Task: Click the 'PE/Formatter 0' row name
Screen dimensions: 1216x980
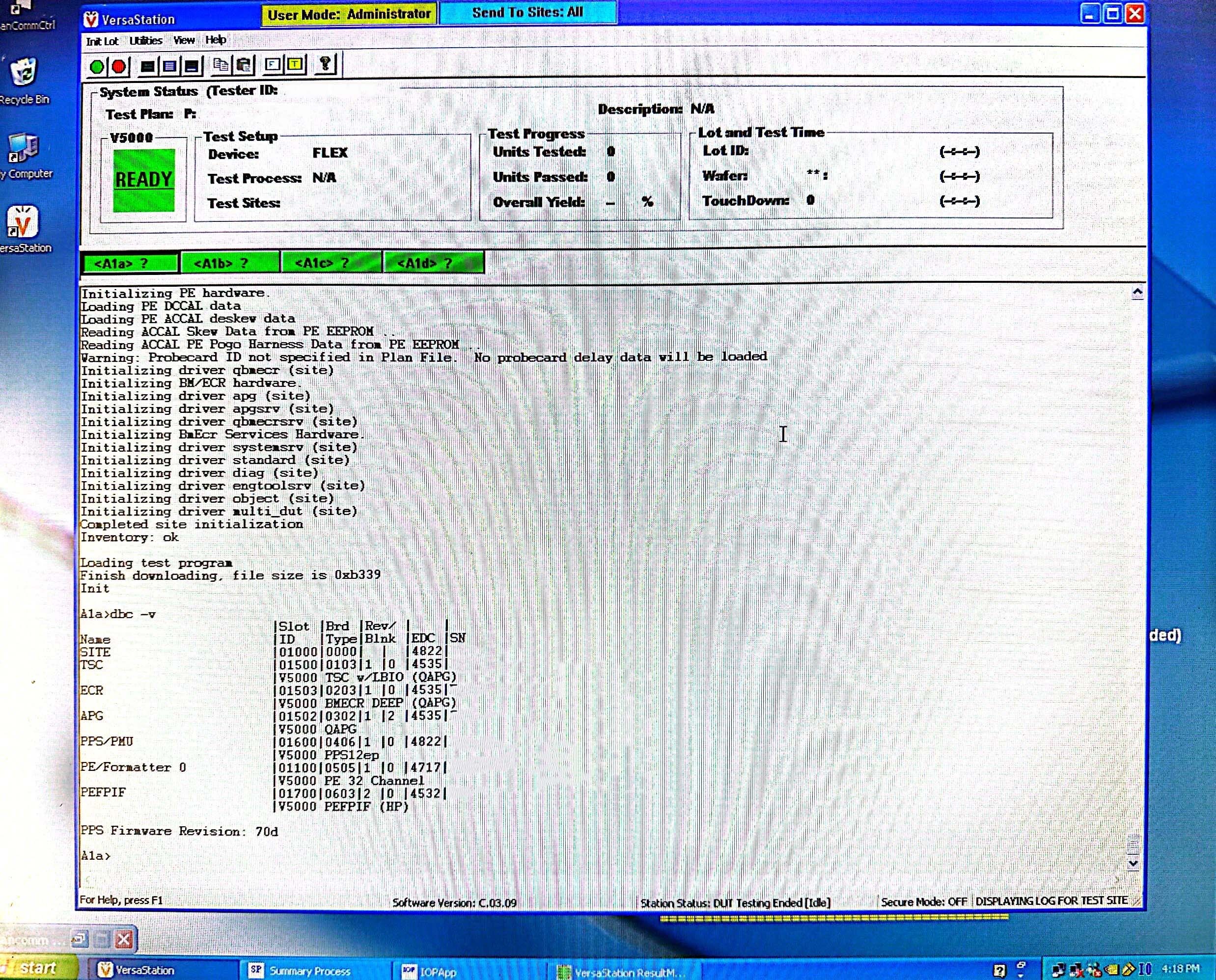Action: pyautogui.click(x=133, y=767)
